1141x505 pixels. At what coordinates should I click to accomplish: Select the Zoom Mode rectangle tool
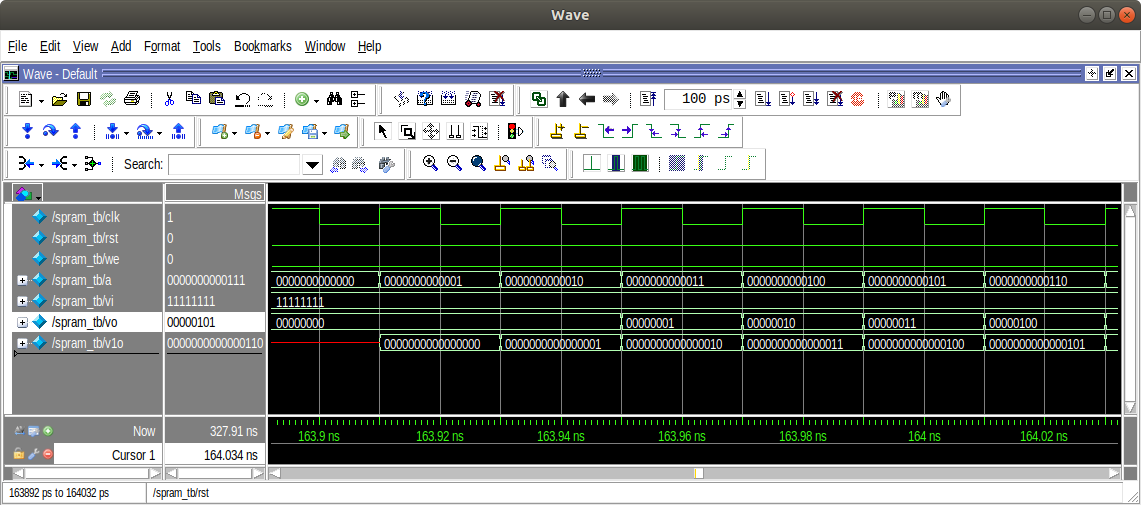[x=408, y=132]
